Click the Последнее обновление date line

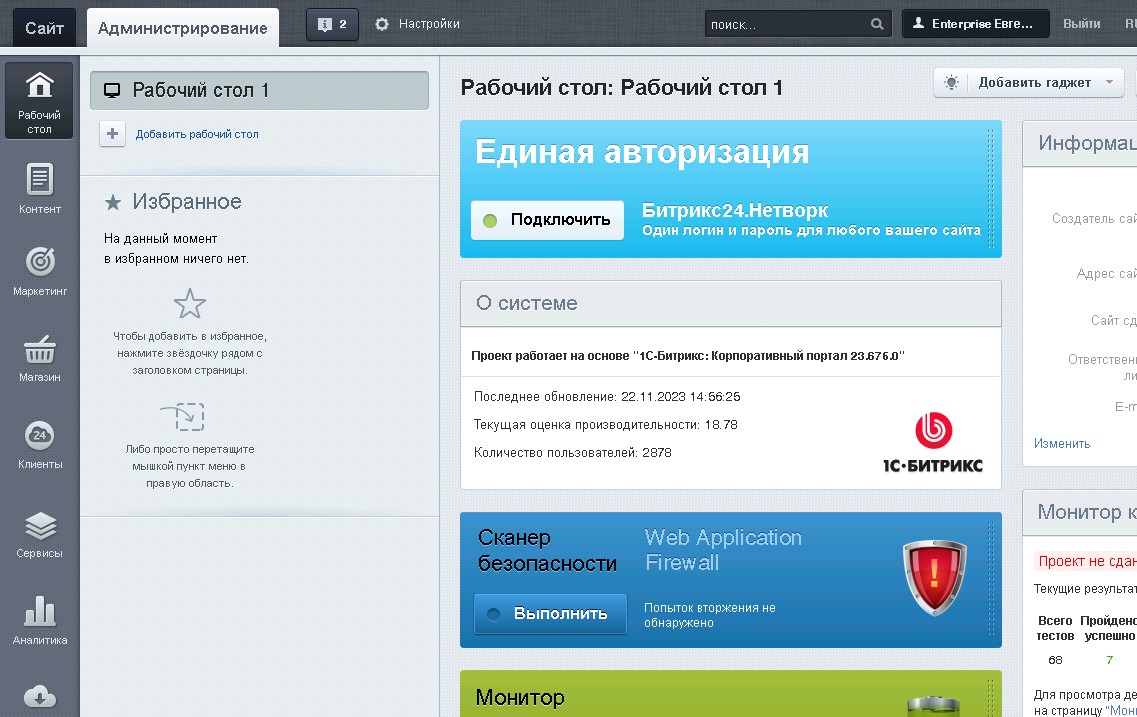607,397
